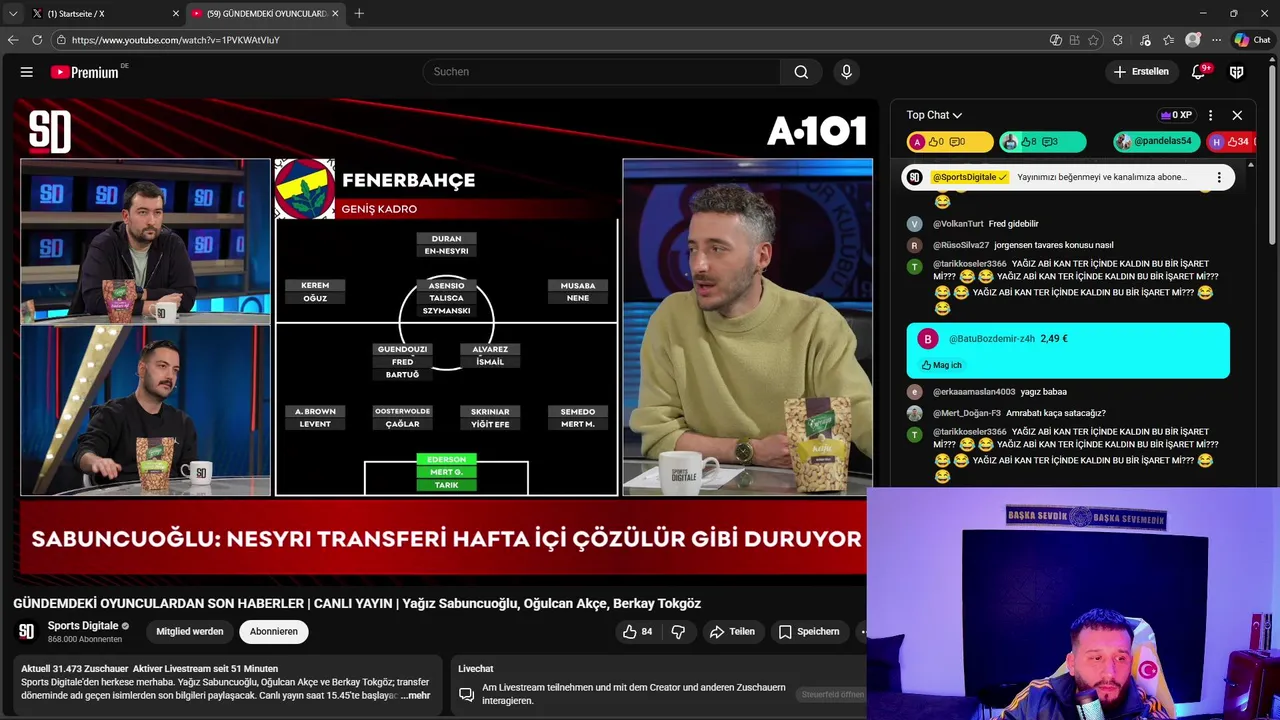Viewport: 1280px width, 720px height.
Task: Click the Mitglied werden button
Action: tap(189, 632)
